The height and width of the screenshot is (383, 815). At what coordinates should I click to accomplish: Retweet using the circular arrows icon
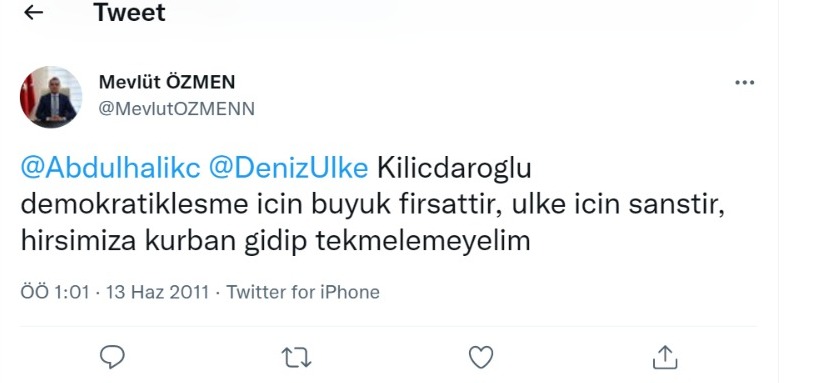(296, 358)
